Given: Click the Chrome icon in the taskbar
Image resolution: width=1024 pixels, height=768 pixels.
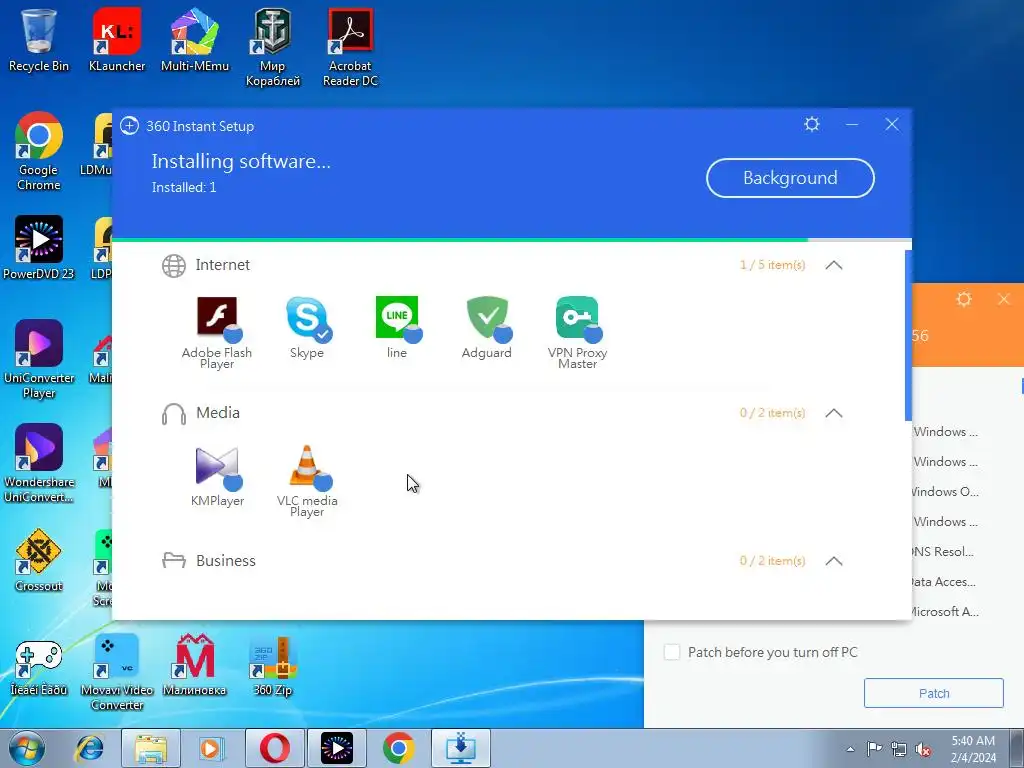Looking at the screenshot, I should click(x=398, y=748).
